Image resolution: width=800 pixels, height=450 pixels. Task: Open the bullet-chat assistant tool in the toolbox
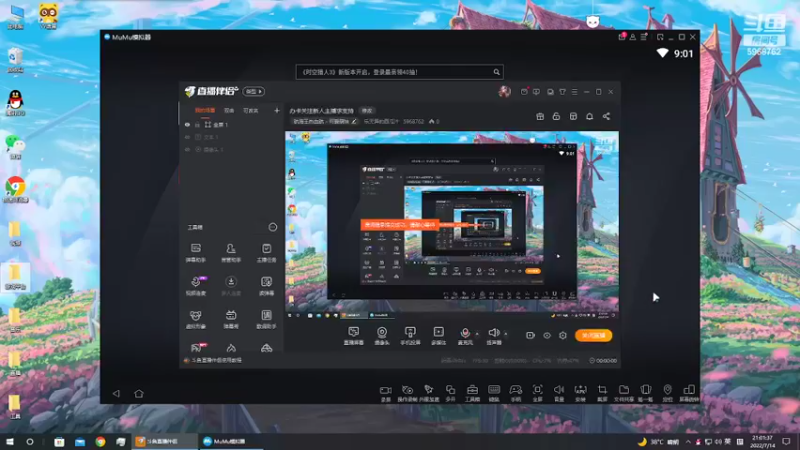pos(195,253)
